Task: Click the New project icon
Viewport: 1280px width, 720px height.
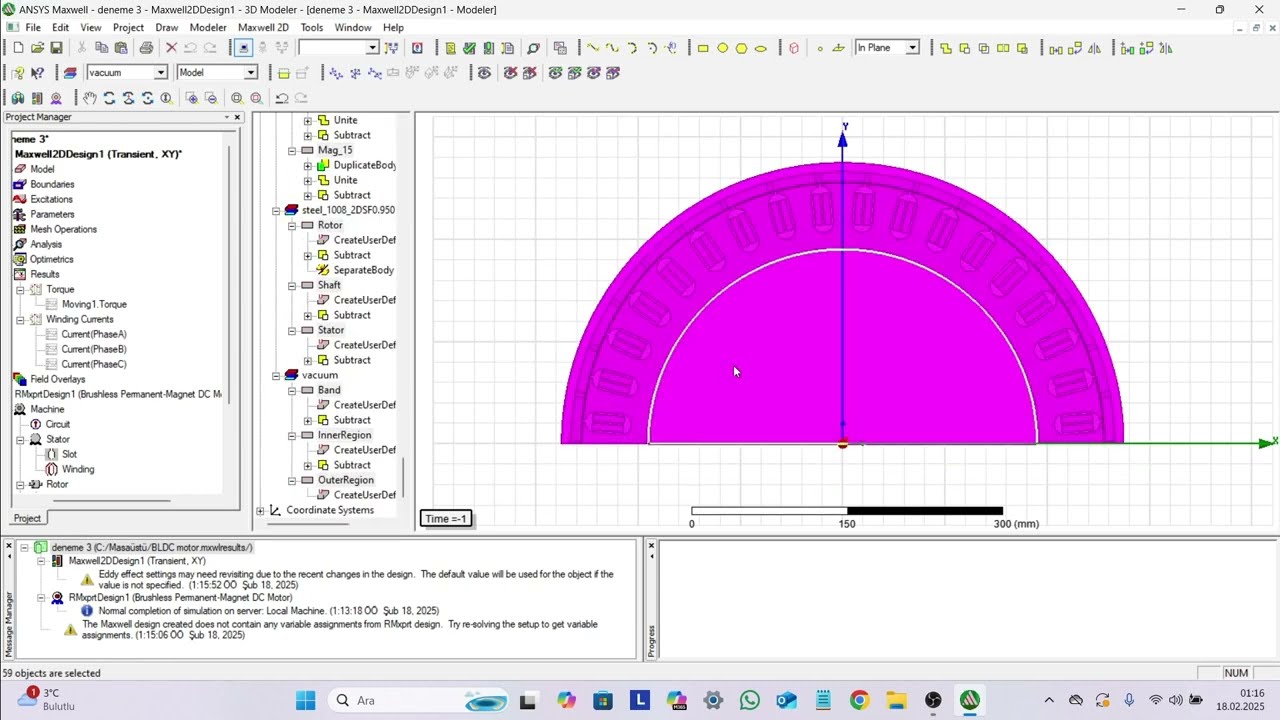Action: [x=18, y=48]
